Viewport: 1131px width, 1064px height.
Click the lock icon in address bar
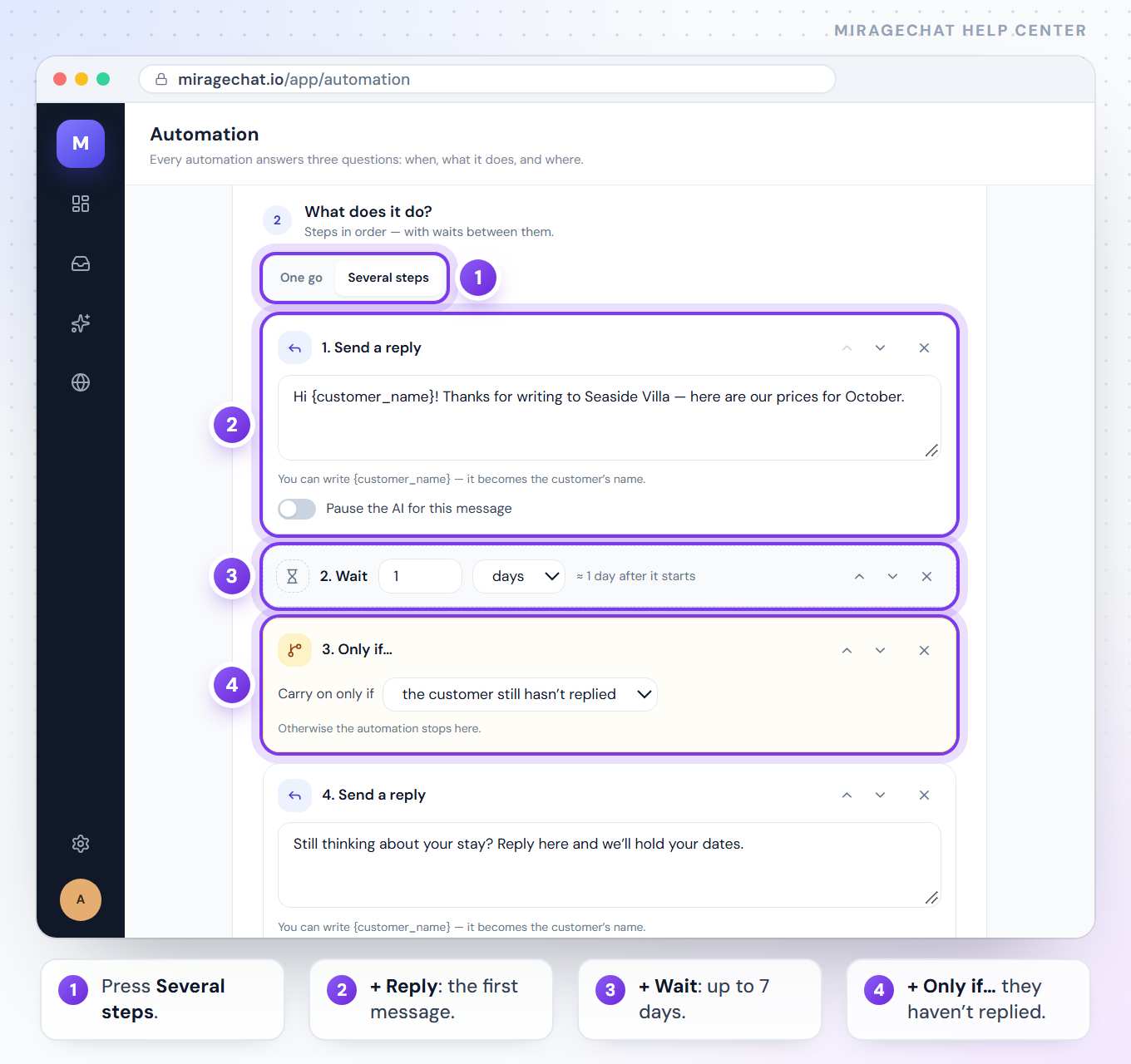pyautogui.click(x=161, y=79)
